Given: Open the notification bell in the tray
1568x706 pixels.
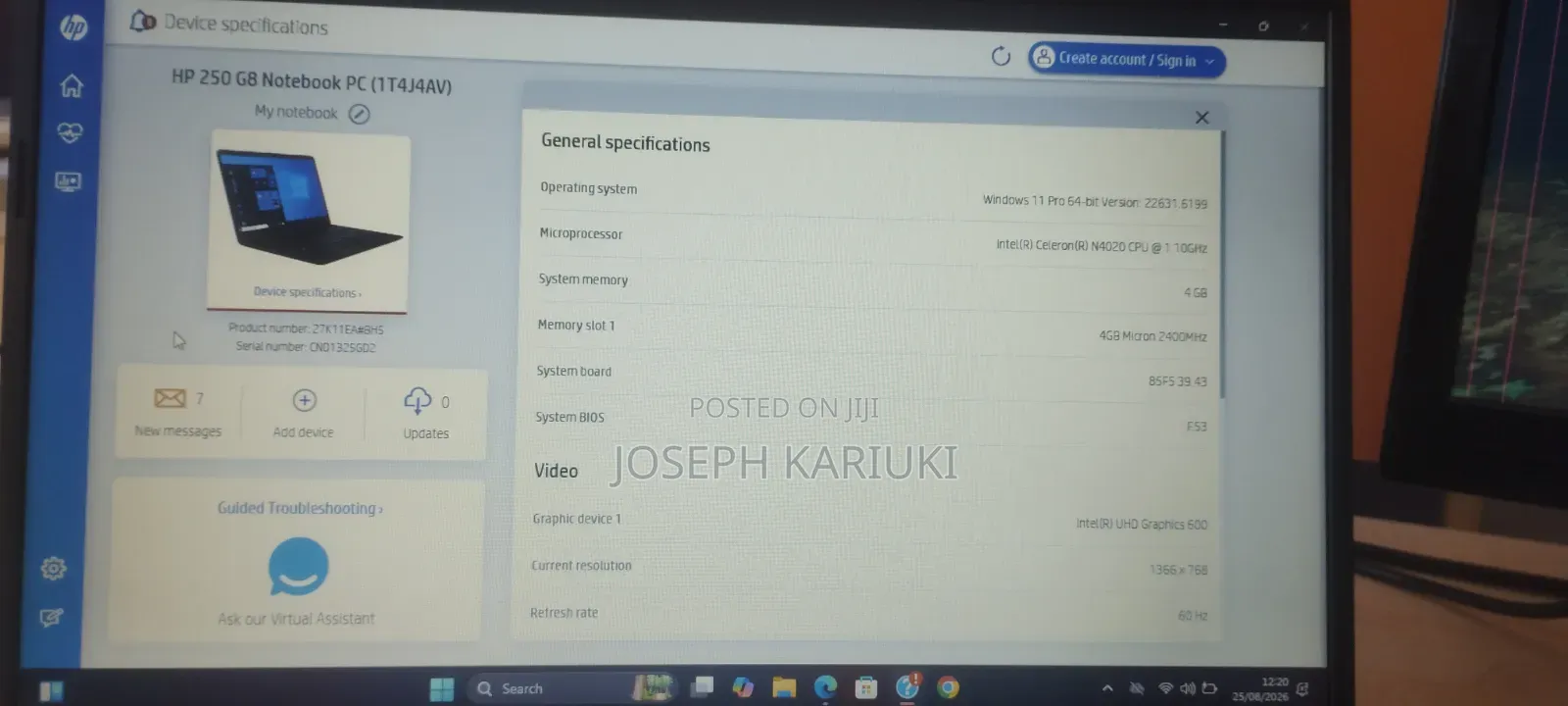Looking at the screenshot, I should [1302, 689].
